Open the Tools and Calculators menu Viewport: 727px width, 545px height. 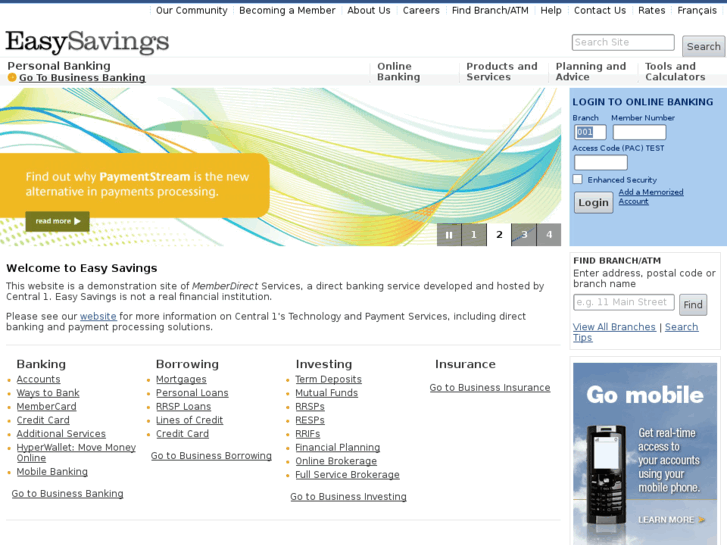point(675,72)
